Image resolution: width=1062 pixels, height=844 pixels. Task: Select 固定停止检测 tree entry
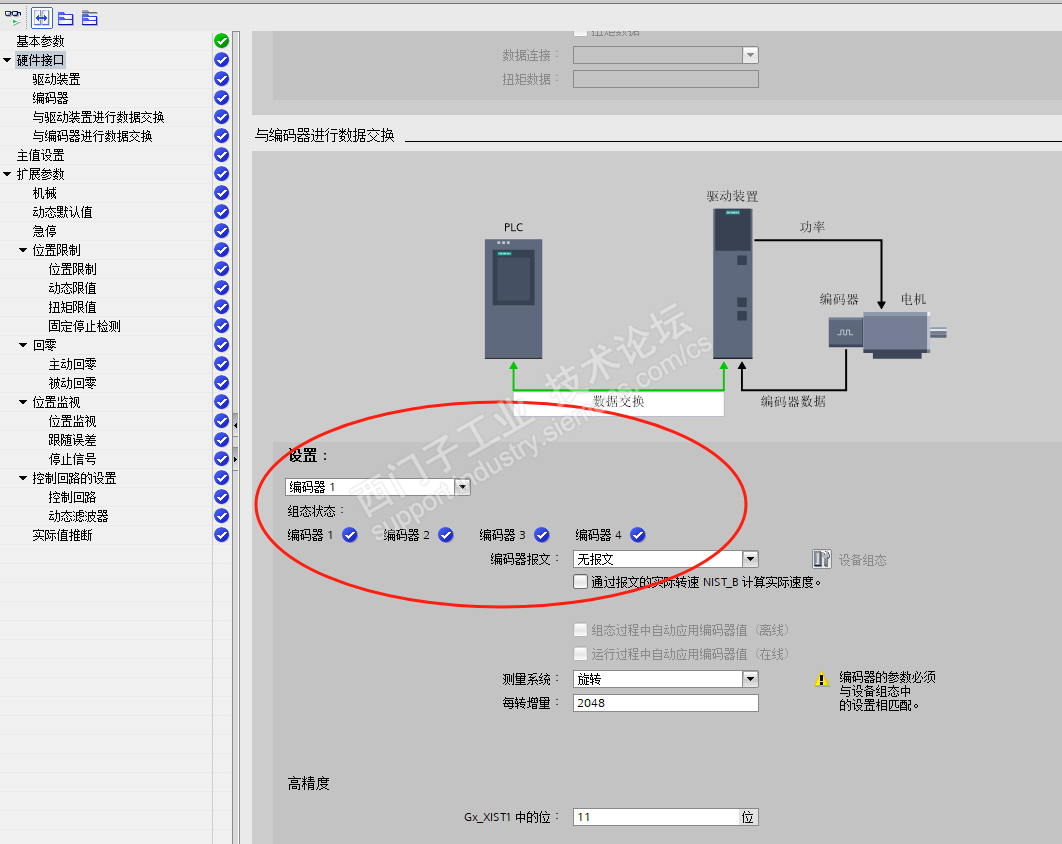point(85,326)
